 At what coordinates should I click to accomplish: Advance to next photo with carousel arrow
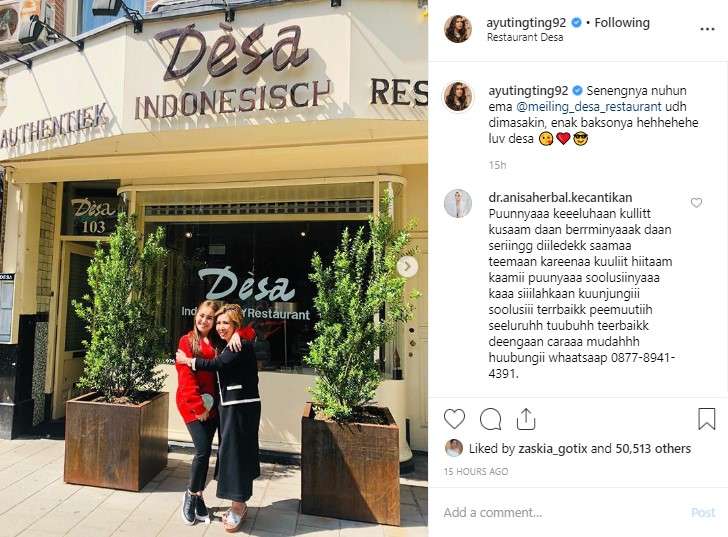[x=407, y=266]
